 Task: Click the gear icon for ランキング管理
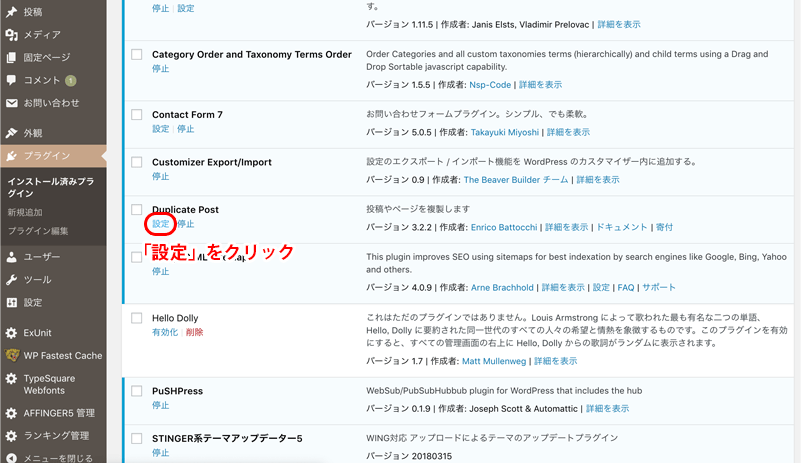click(11, 436)
